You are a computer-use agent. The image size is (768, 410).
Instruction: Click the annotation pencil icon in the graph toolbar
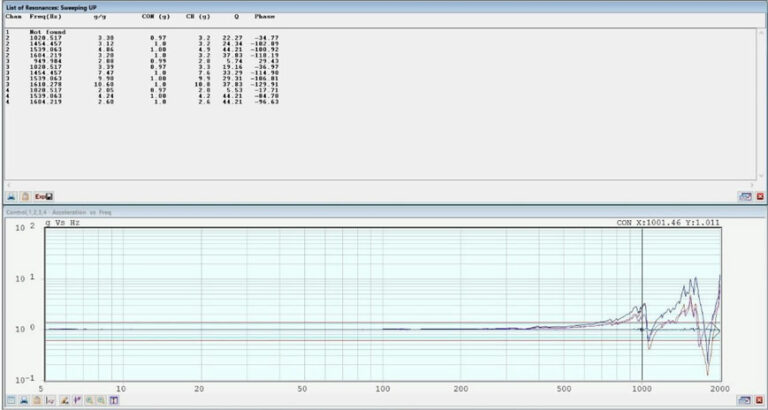64,400
